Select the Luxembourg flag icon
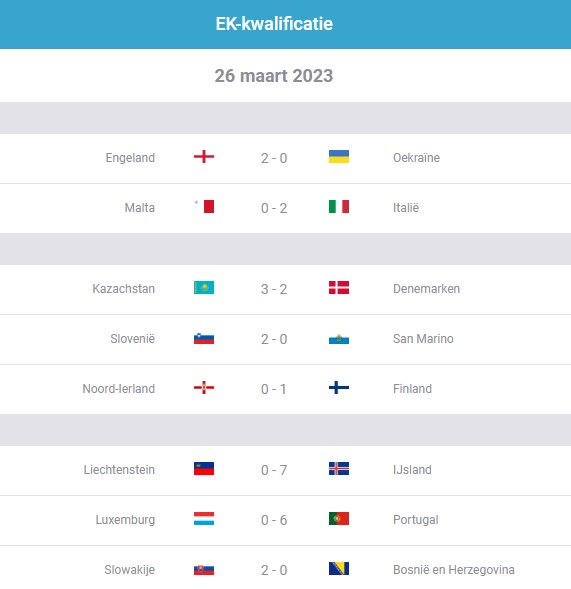The image size is (571, 589). [x=204, y=518]
